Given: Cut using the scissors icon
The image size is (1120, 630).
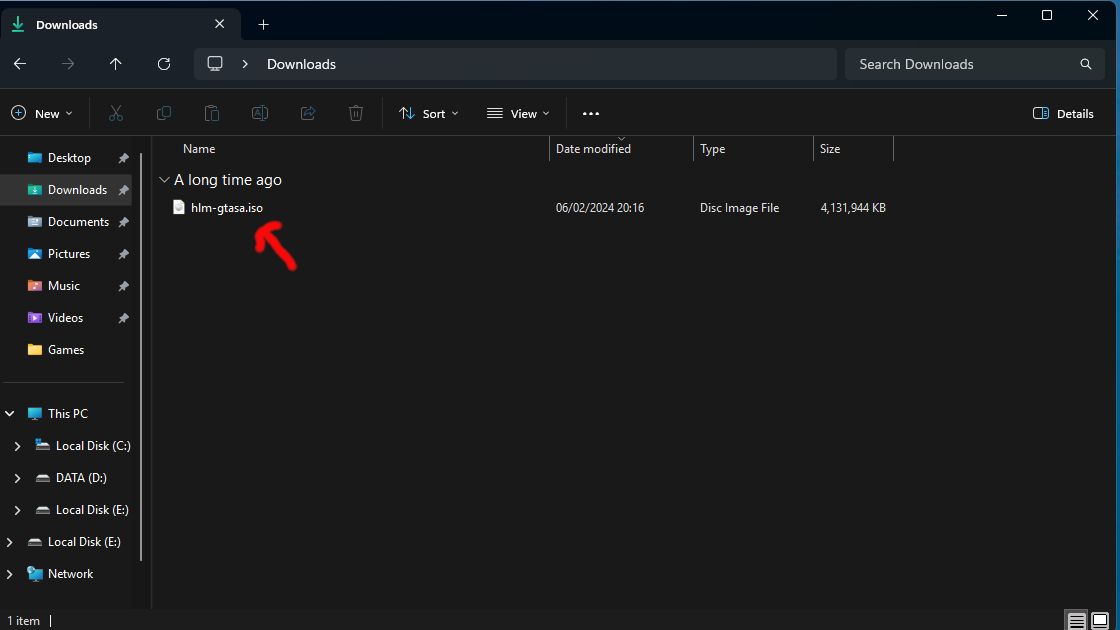Looking at the screenshot, I should (x=116, y=114).
